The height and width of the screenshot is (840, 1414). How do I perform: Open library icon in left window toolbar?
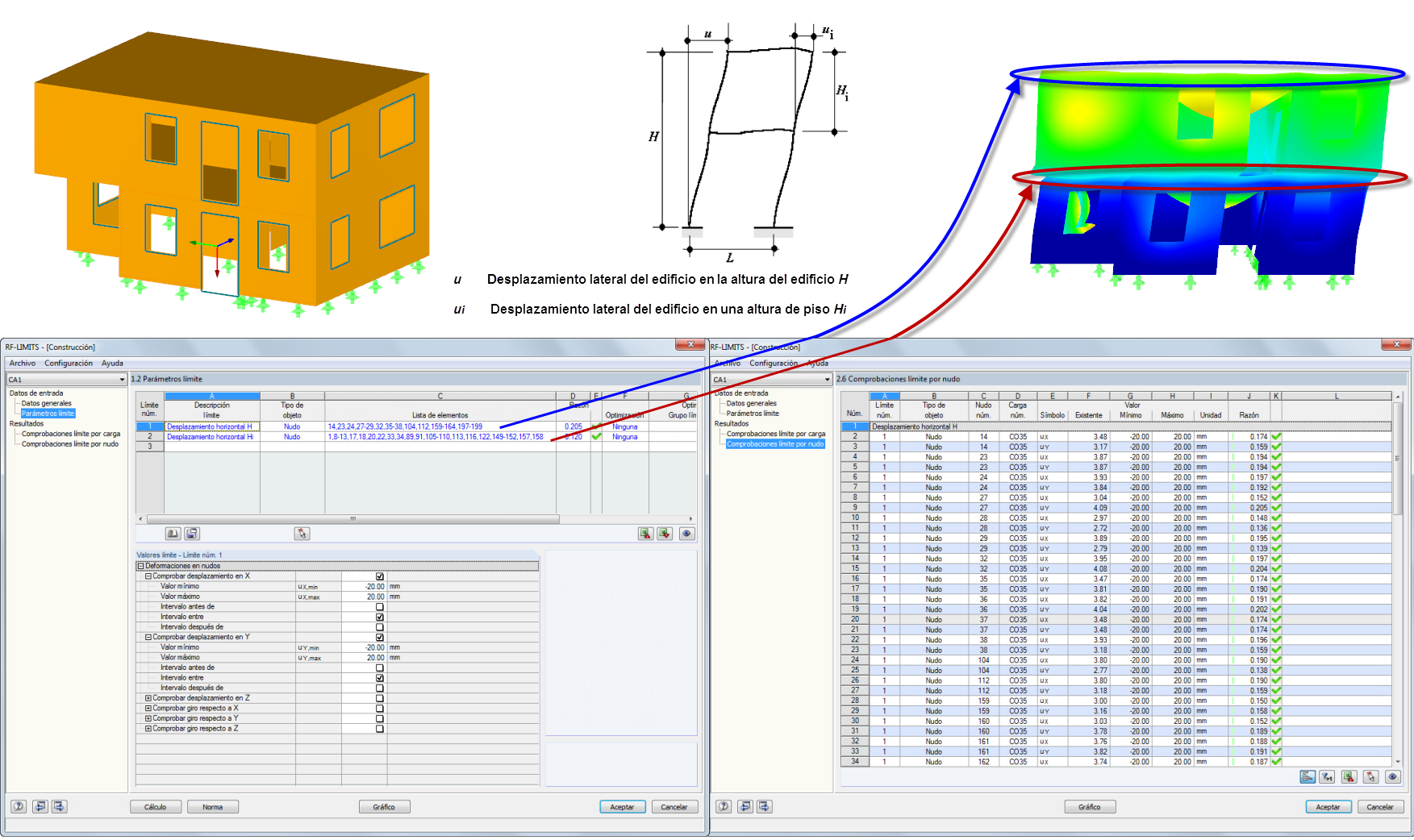coord(173,534)
